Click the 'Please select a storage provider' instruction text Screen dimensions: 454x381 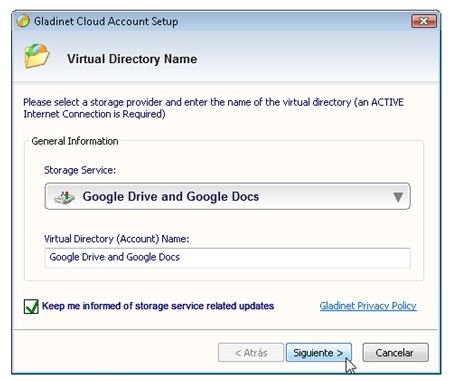pos(213,108)
